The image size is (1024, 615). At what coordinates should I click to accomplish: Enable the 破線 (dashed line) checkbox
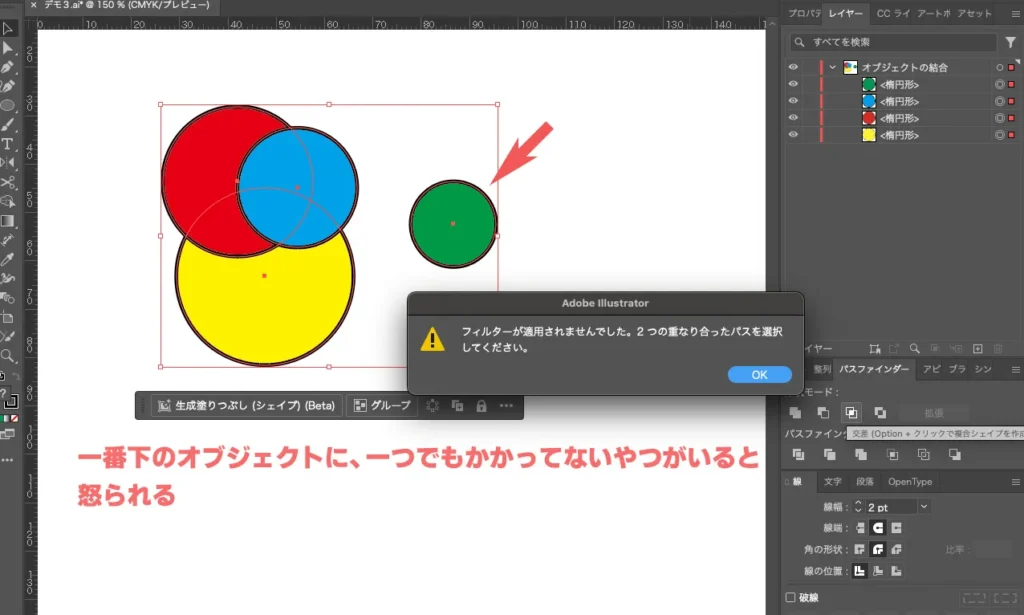790,596
